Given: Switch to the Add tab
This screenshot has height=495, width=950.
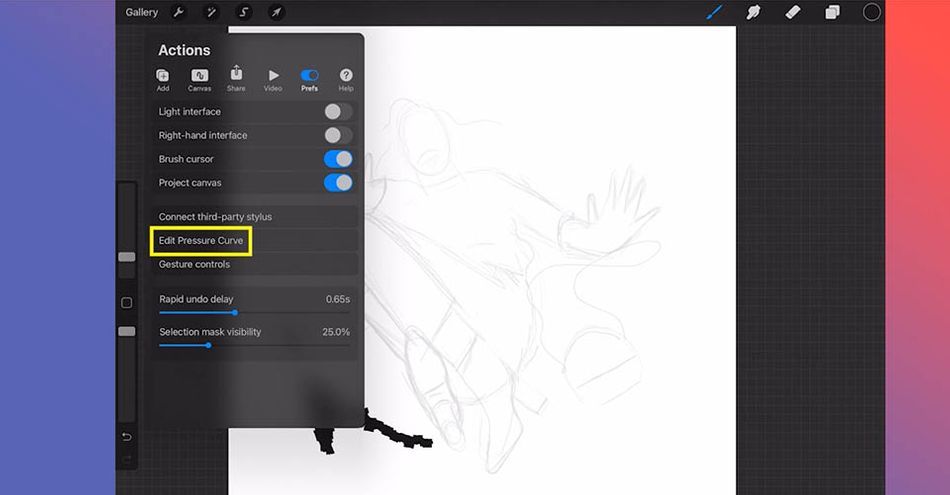Looking at the screenshot, I should point(163,80).
